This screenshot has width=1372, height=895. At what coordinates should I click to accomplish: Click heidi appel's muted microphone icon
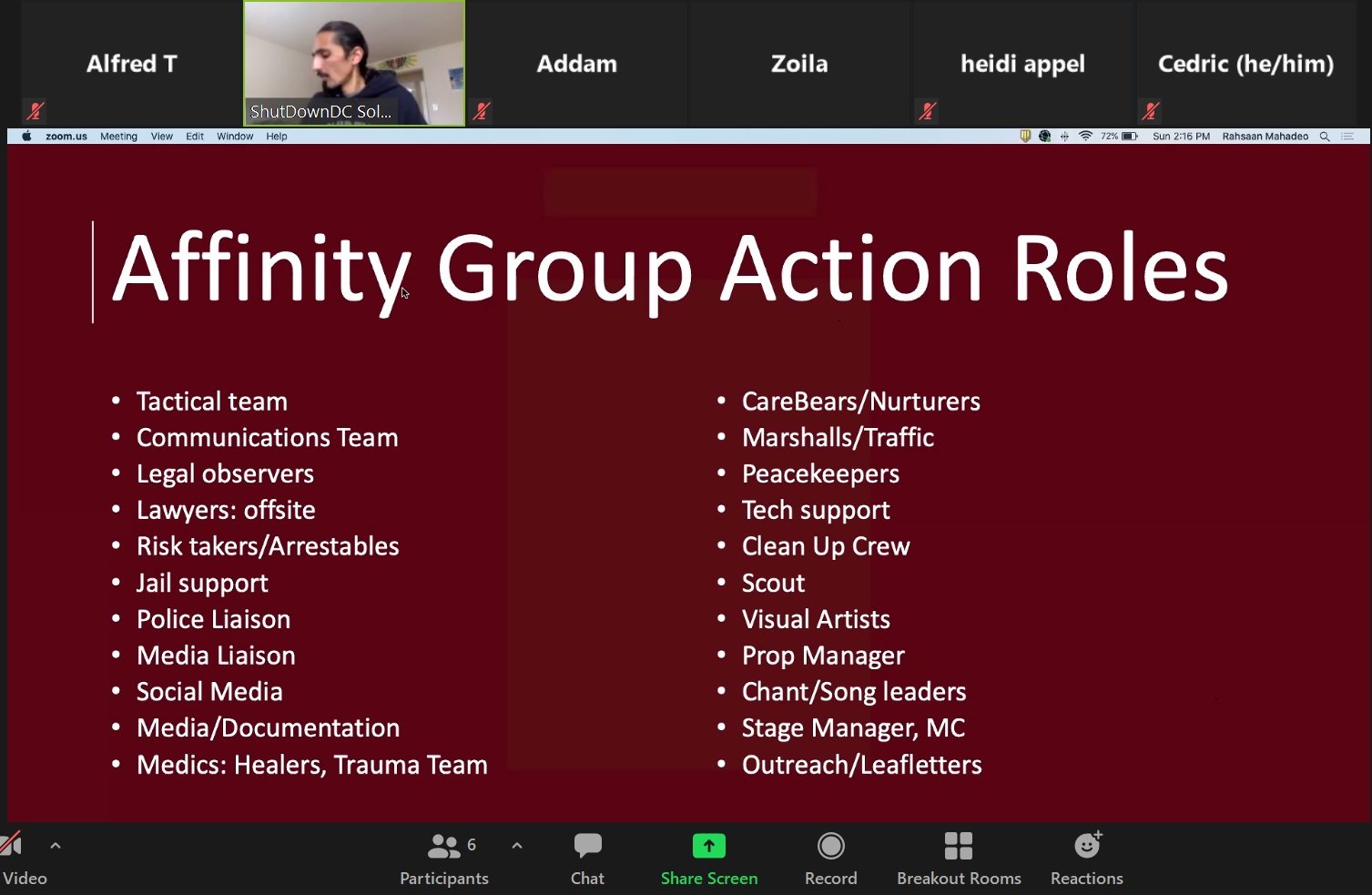point(928,111)
